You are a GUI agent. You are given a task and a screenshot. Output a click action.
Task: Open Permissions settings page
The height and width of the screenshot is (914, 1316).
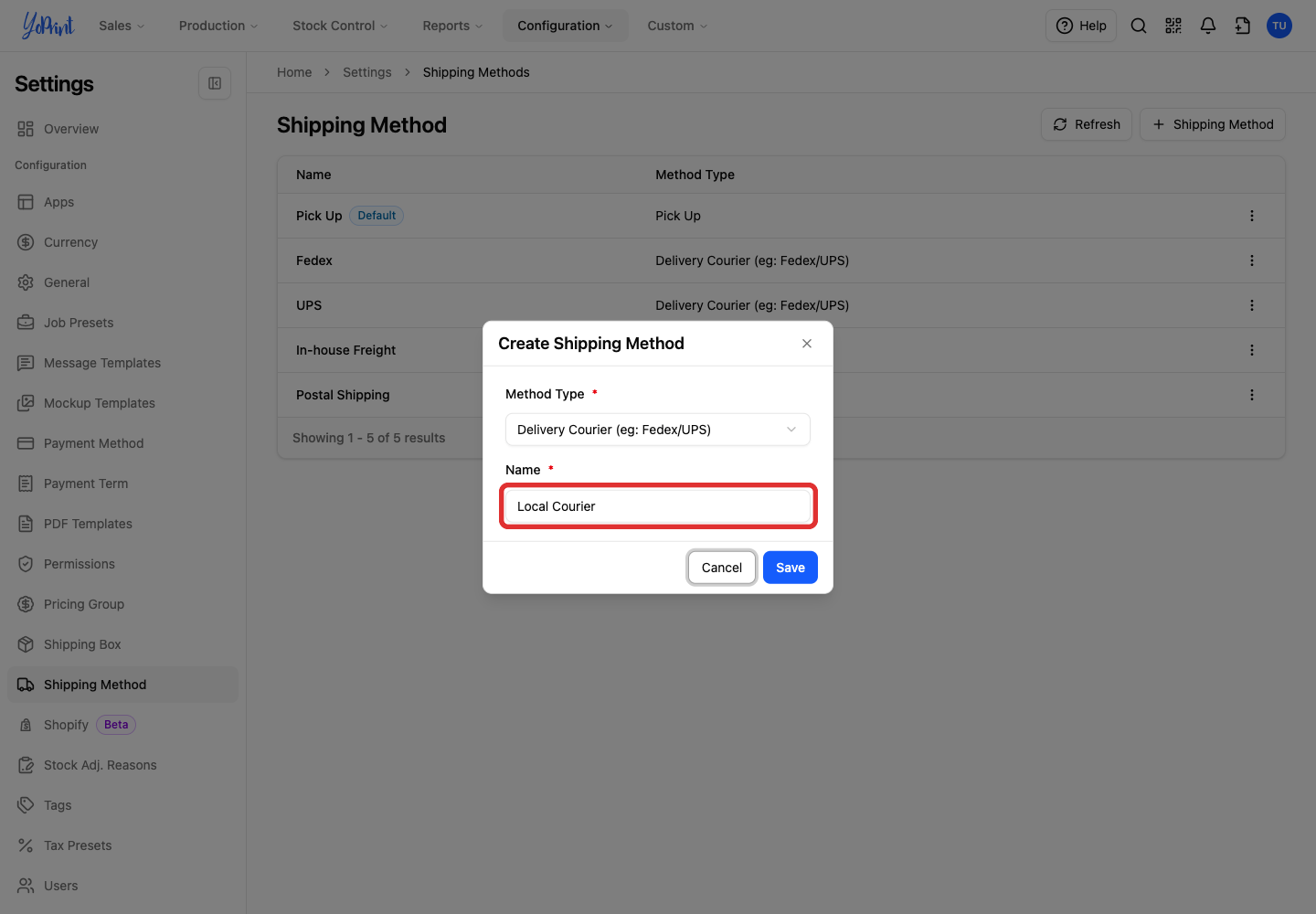coord(122,564)
